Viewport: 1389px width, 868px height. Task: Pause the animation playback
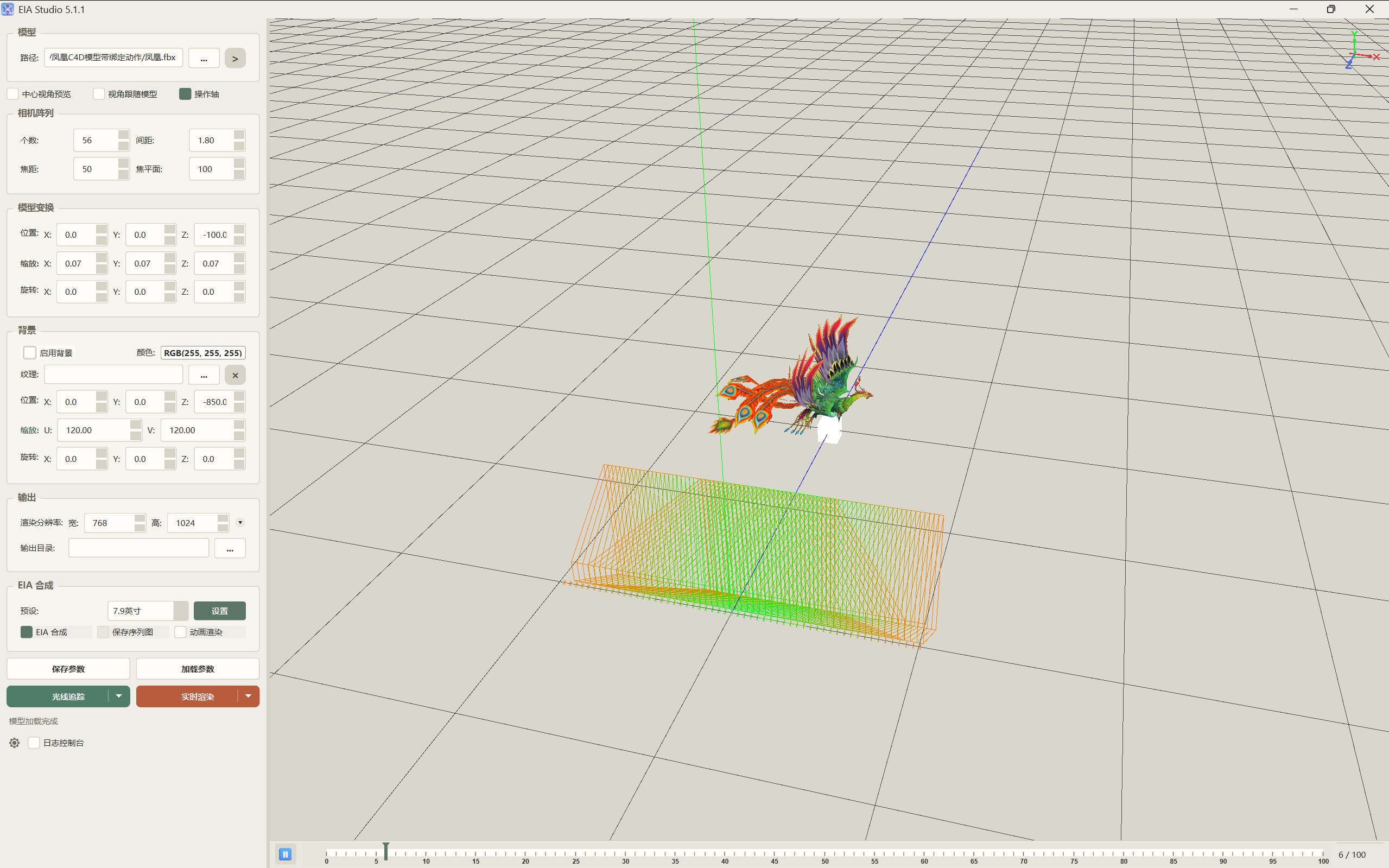[286, 854]
